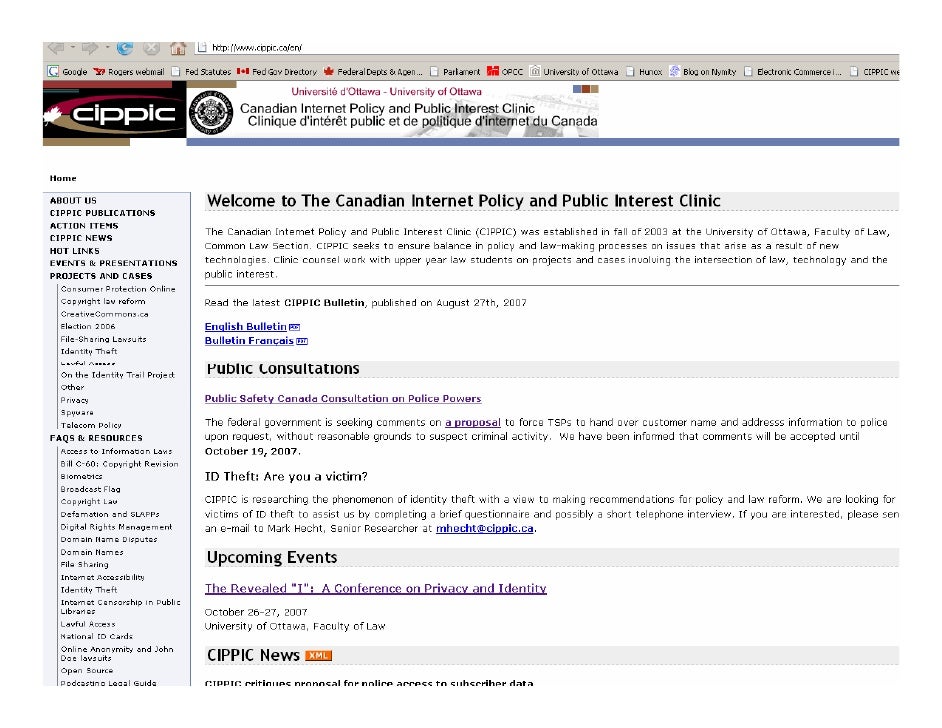Open the Hunox bookmark

click(x=644, y=71)
